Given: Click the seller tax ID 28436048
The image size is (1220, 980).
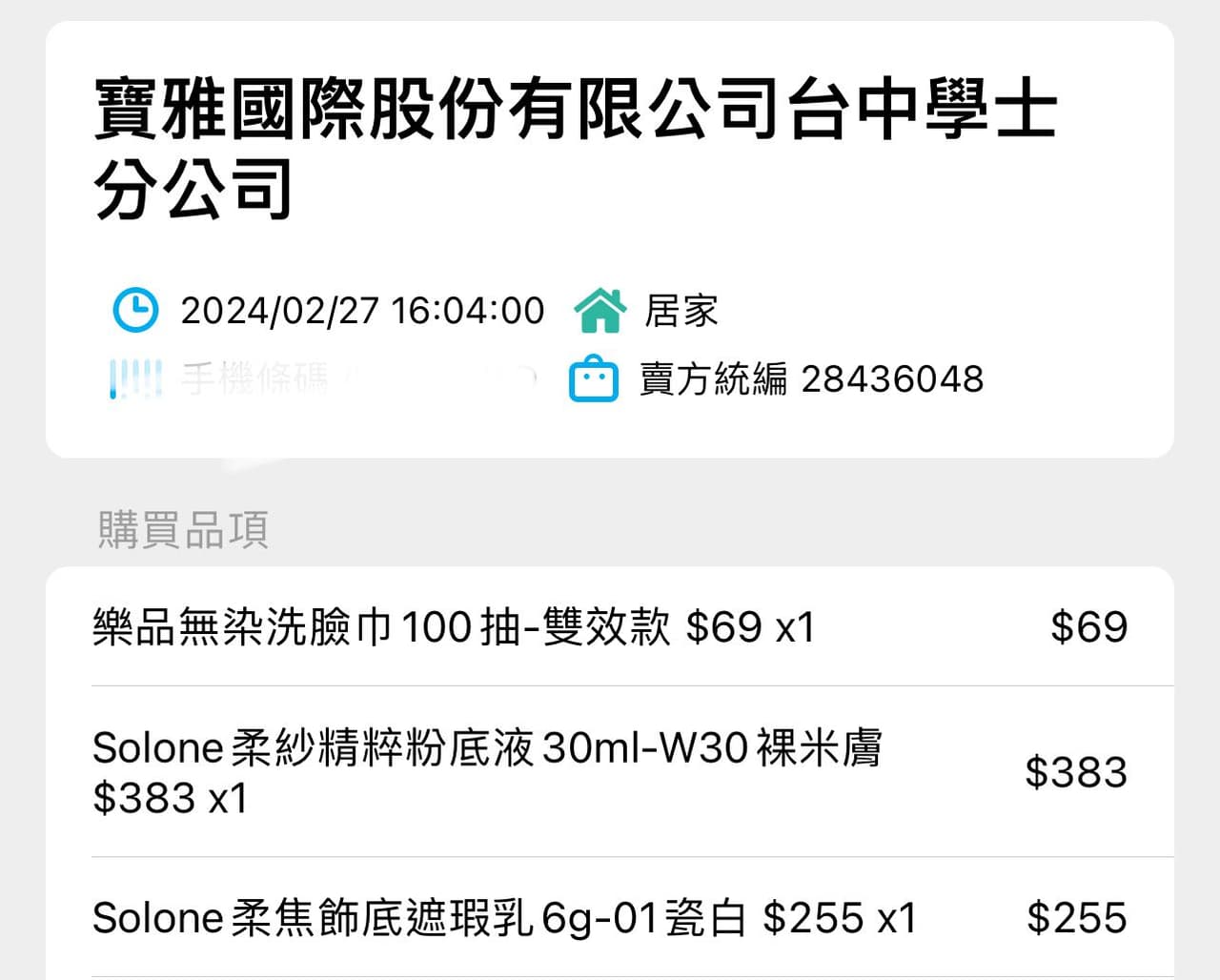Looking at the screenshot, I should coord(892,379).
